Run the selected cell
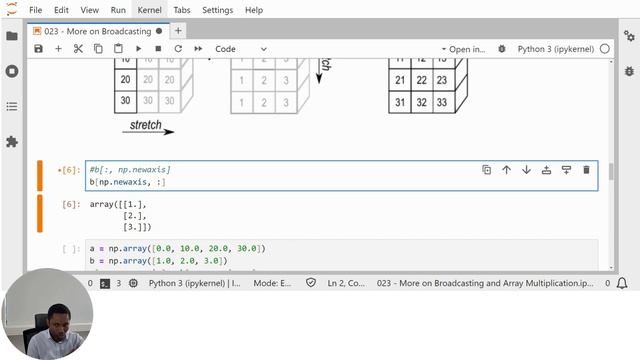Screen dimensions: 640x360 coord(138,49)
